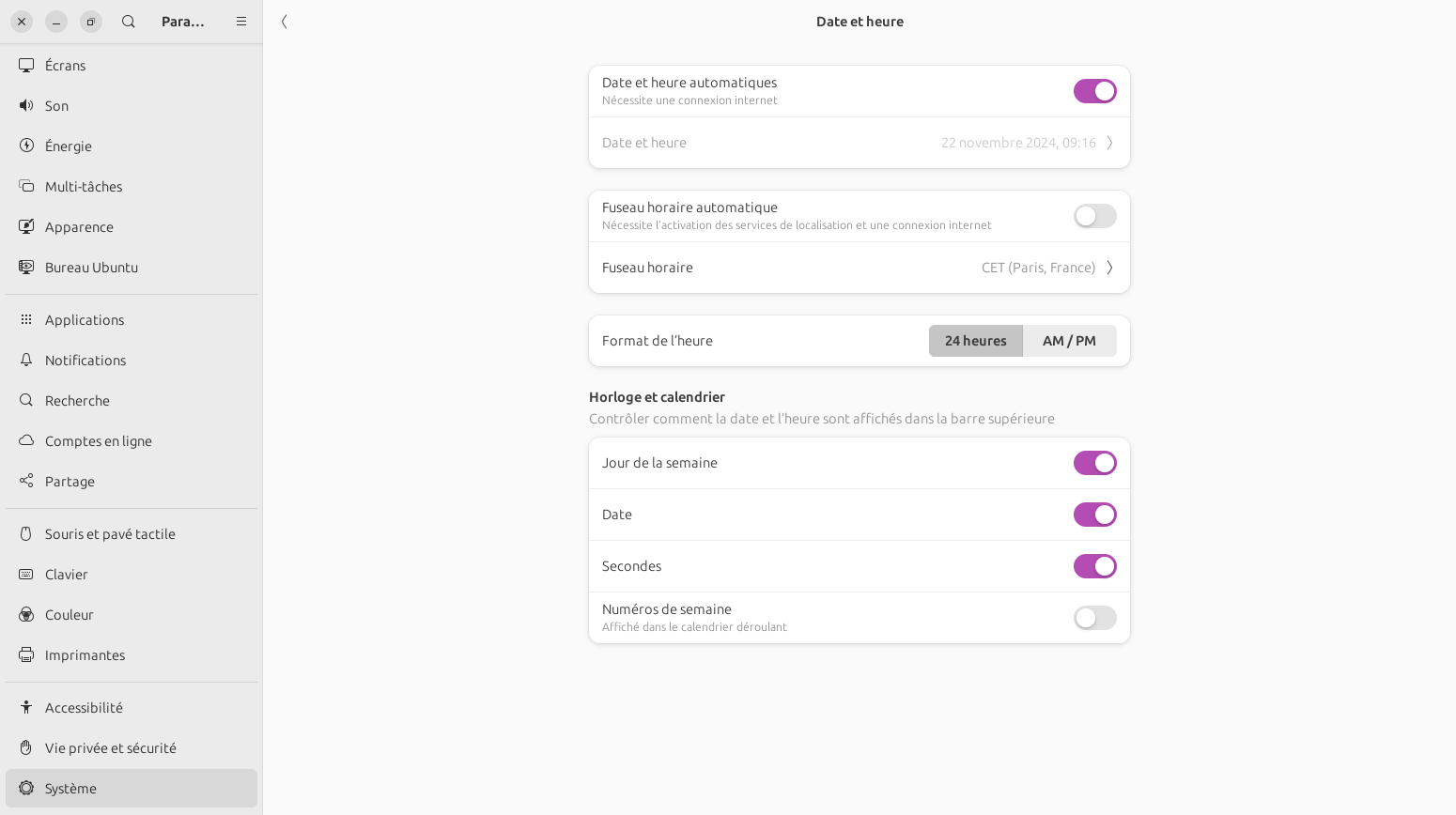Click the Comptes en ligne cloud icon

click(x=26, y=440)
